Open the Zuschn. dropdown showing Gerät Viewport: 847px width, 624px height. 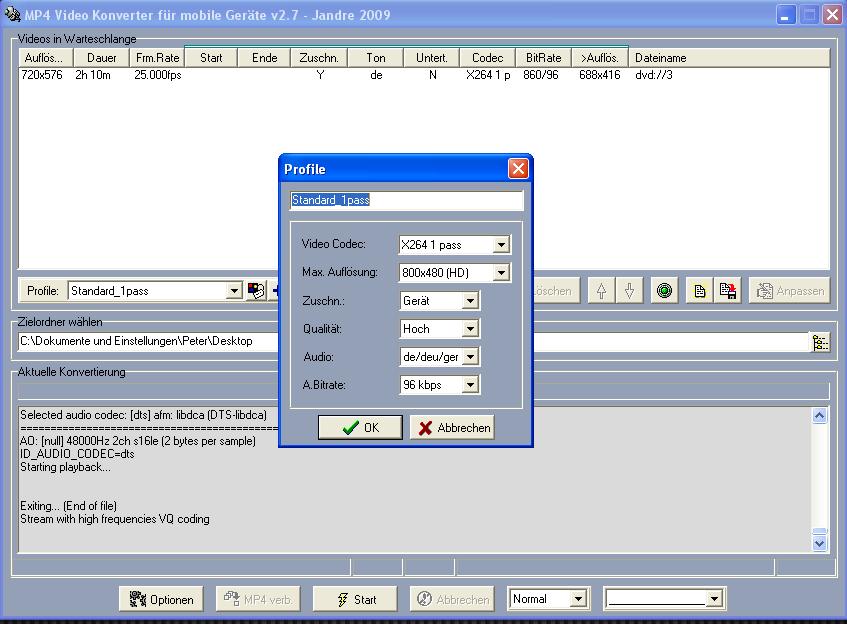click(470, 301)
